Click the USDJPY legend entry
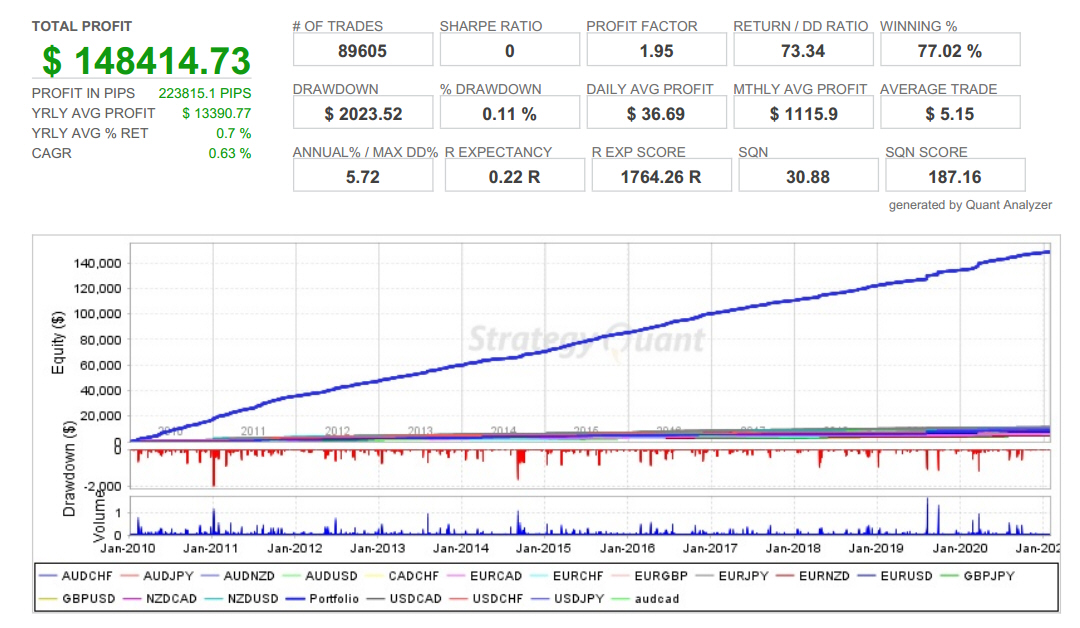Screen dimensions: 1080x628 568,599
